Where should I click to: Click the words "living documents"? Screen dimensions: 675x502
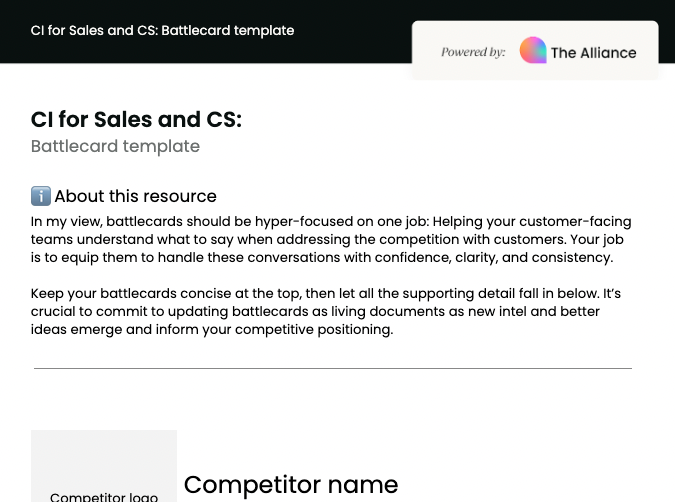point(382,312)
